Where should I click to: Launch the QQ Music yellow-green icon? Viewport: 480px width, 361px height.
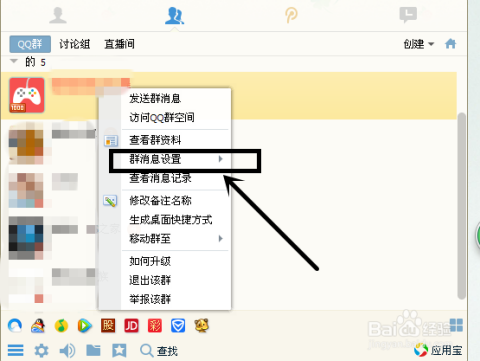[x=61, y=326]
